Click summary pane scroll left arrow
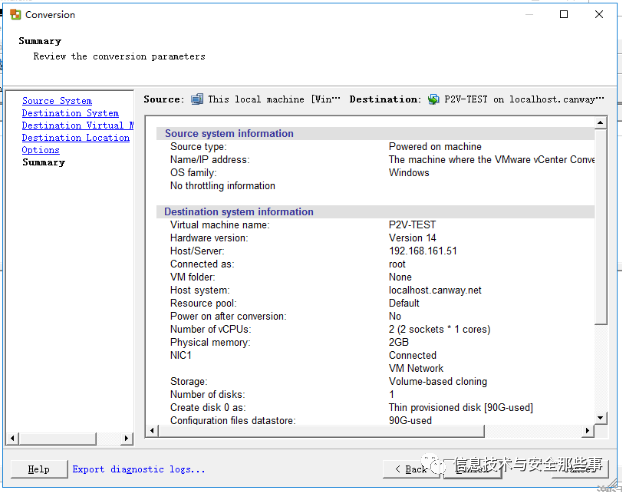622x492 pixels. [x=152, y=430]
